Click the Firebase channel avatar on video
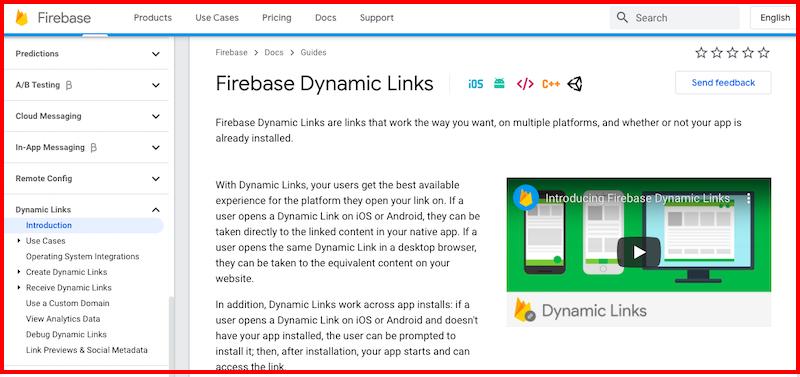 click(526, 197)
